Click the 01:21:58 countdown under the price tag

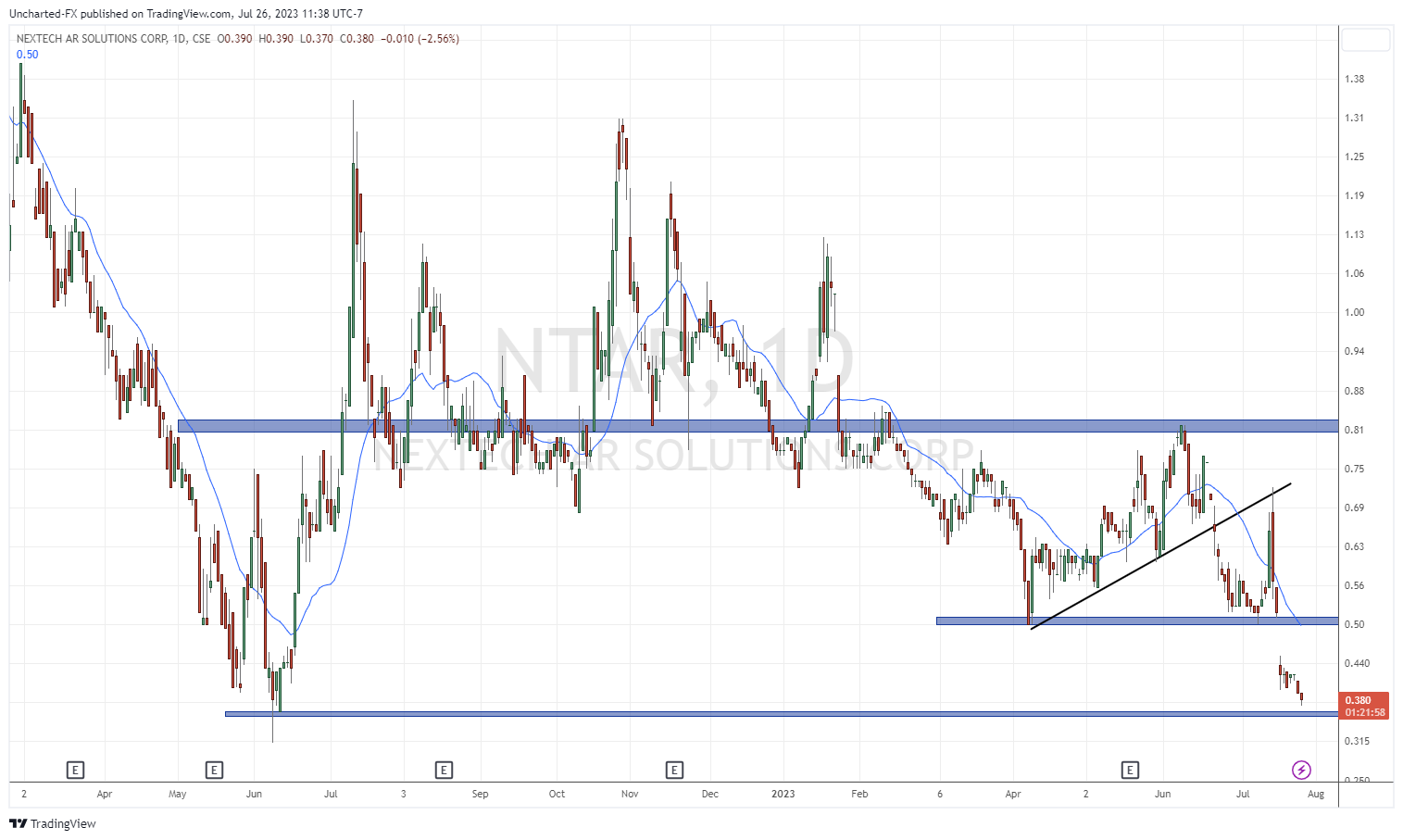pyautogui.click(x=1365, y=712)
